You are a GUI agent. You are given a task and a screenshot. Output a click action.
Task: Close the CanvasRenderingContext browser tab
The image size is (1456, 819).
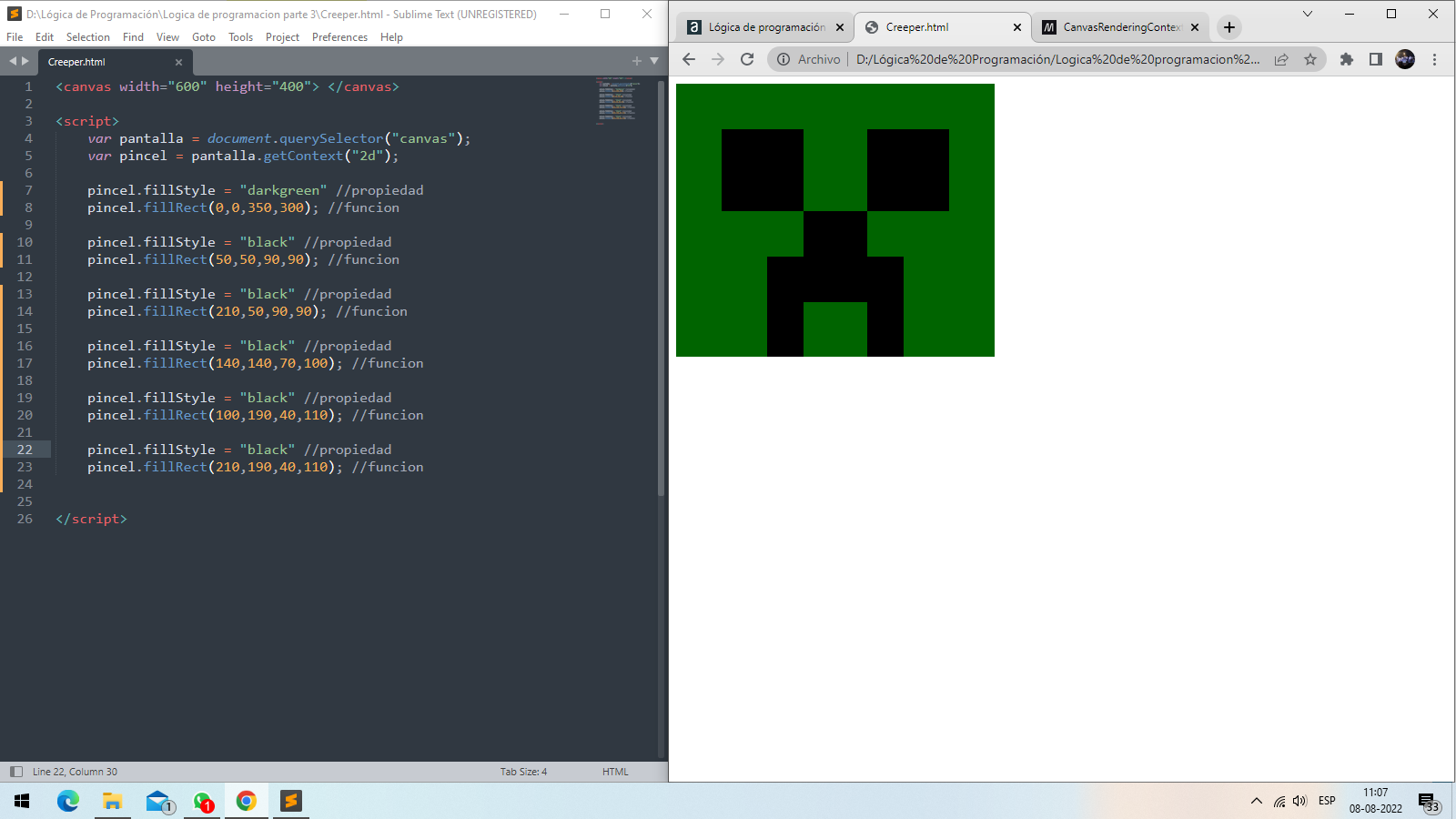(x=1195, y=27)
